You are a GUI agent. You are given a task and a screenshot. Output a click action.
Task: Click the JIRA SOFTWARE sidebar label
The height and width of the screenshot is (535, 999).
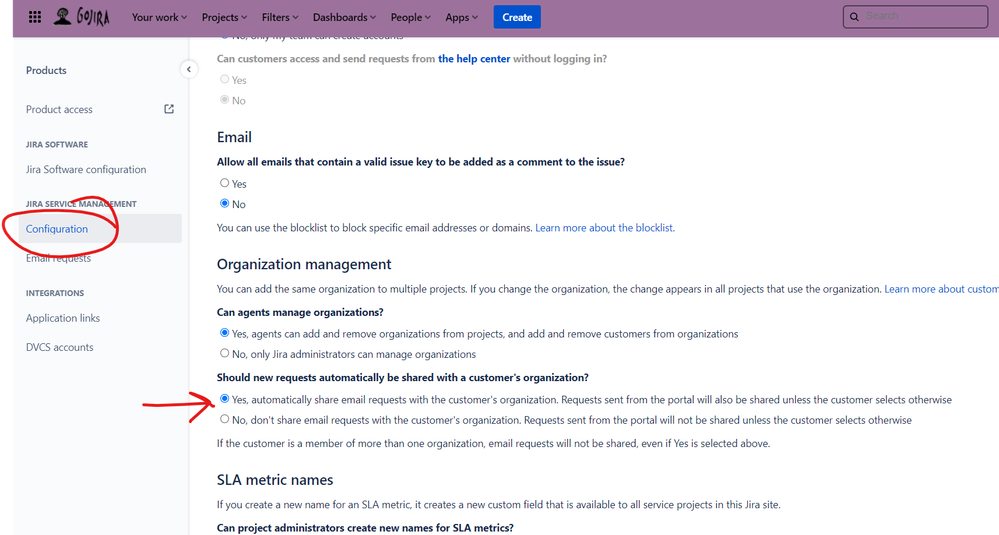point(57,145)
